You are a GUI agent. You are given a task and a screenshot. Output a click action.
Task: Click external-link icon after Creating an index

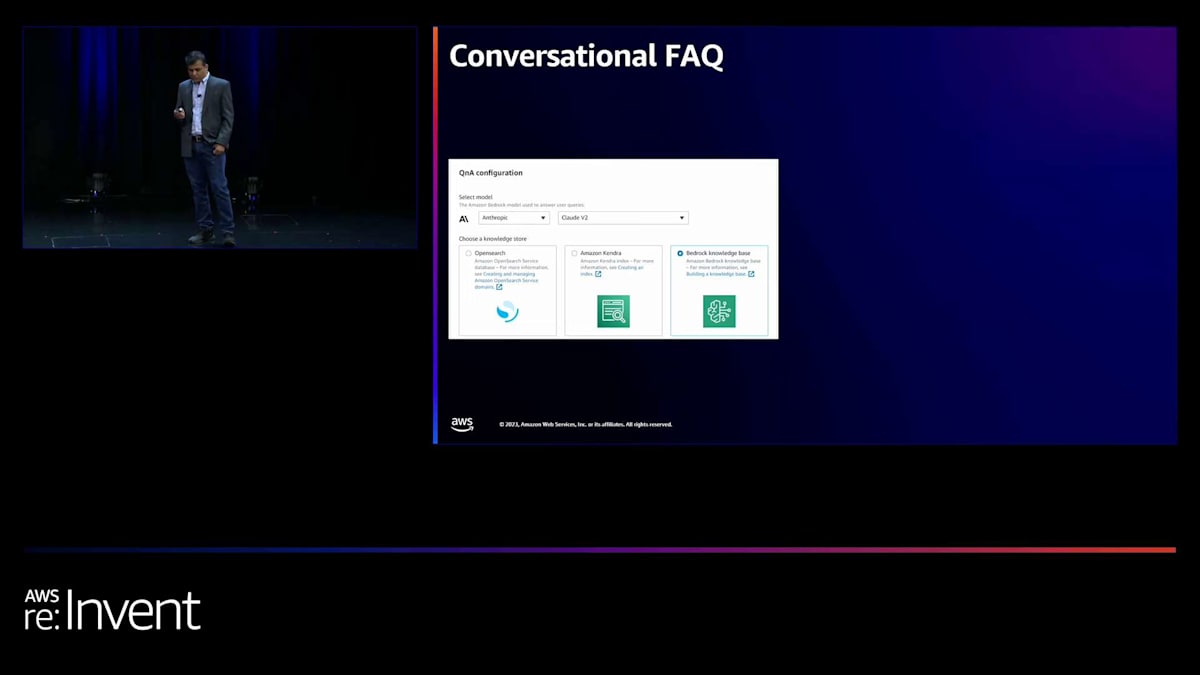click(598, 274)
